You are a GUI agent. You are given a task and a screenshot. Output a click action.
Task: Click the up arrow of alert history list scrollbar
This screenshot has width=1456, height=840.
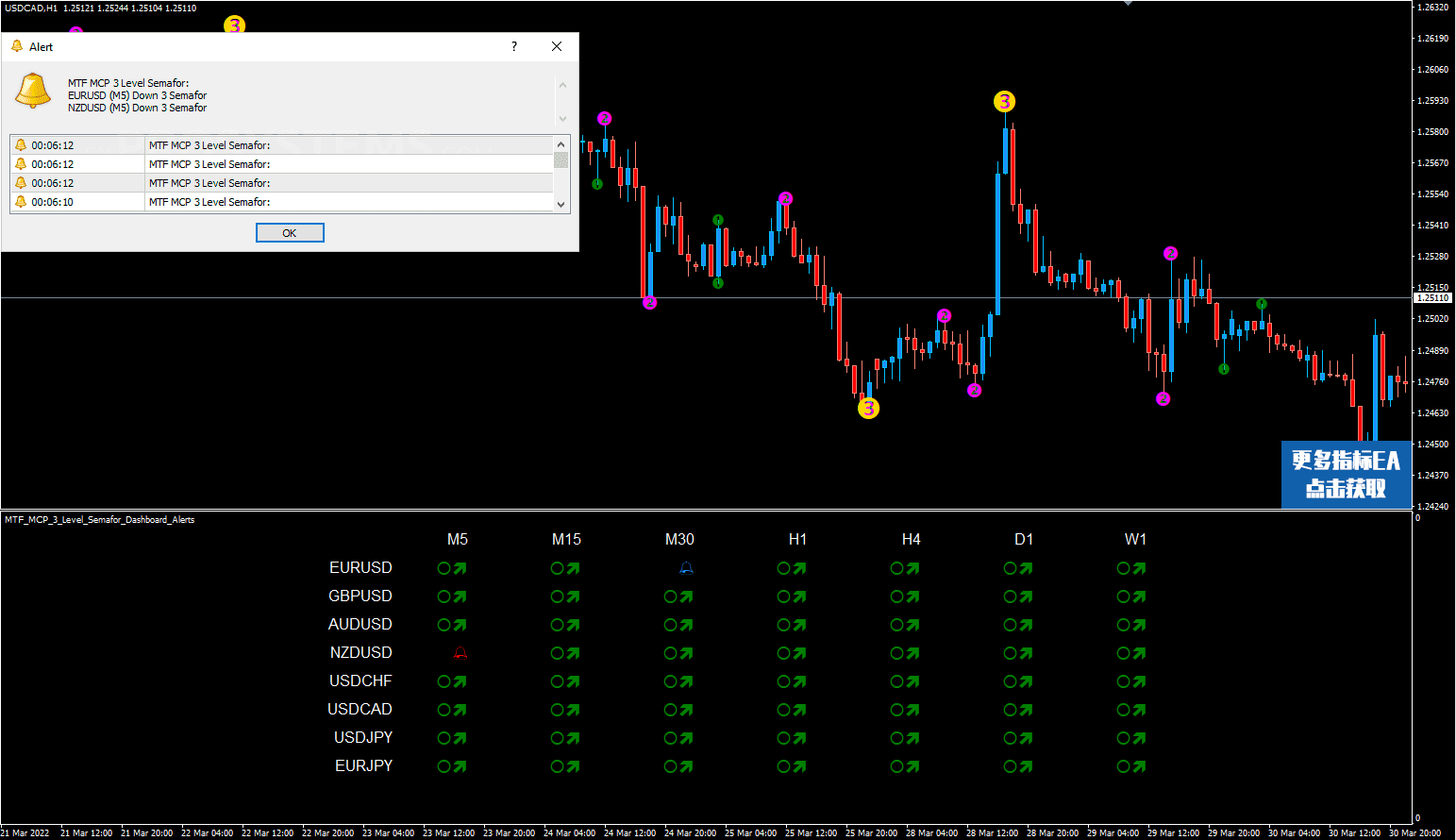pos(561,144)
